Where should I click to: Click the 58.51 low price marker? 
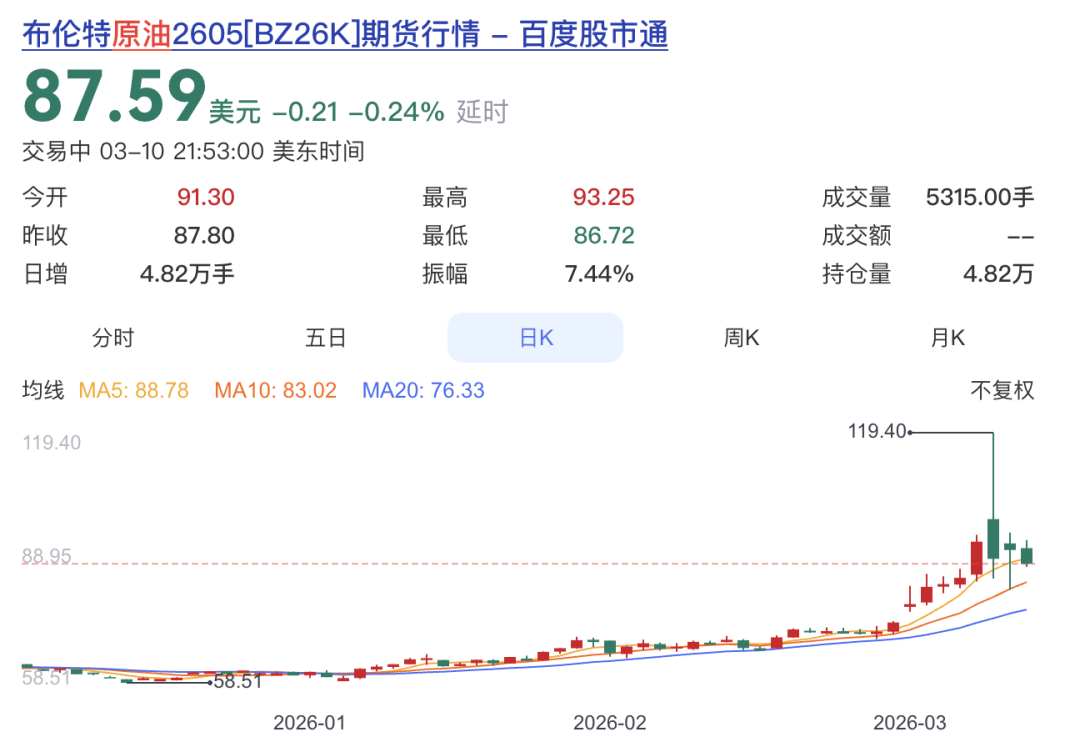[237, 682]
